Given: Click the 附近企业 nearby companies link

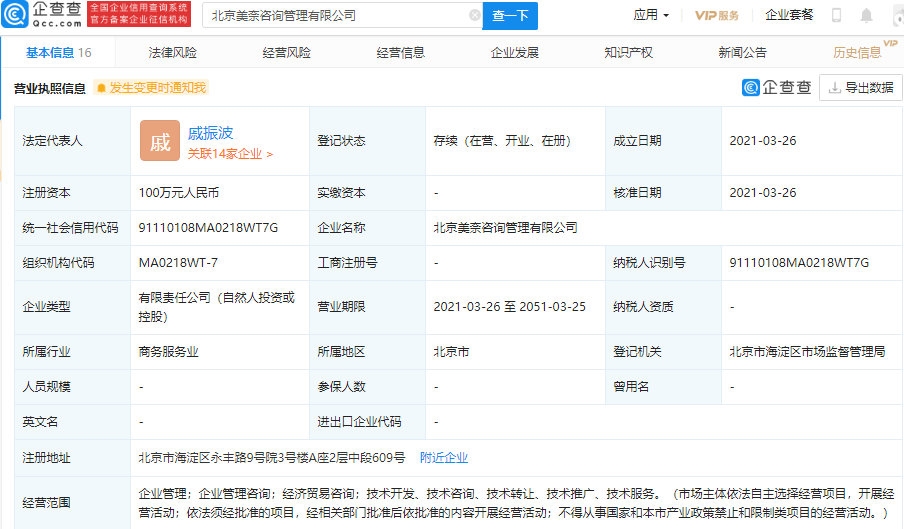Looking at the screenshot, I should click(x=443, y=458).
